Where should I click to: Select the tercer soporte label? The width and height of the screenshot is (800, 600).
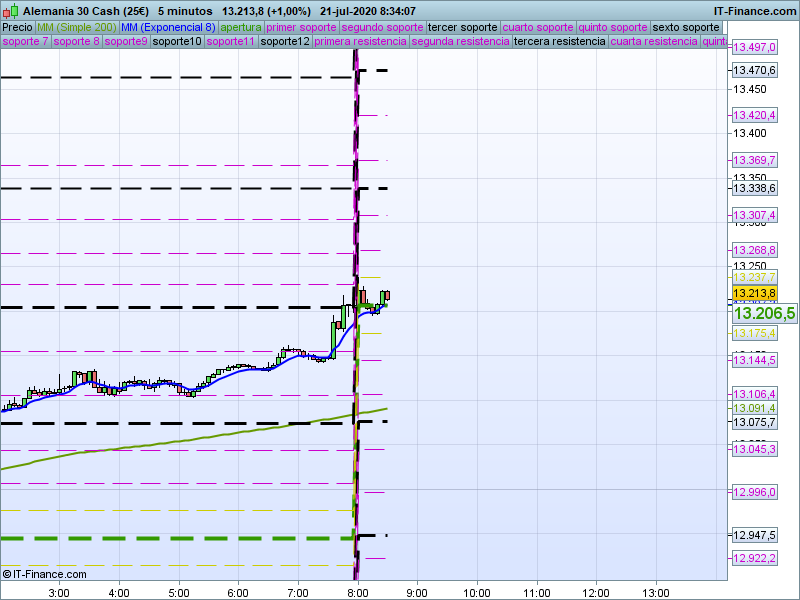(x=462, y=27)
